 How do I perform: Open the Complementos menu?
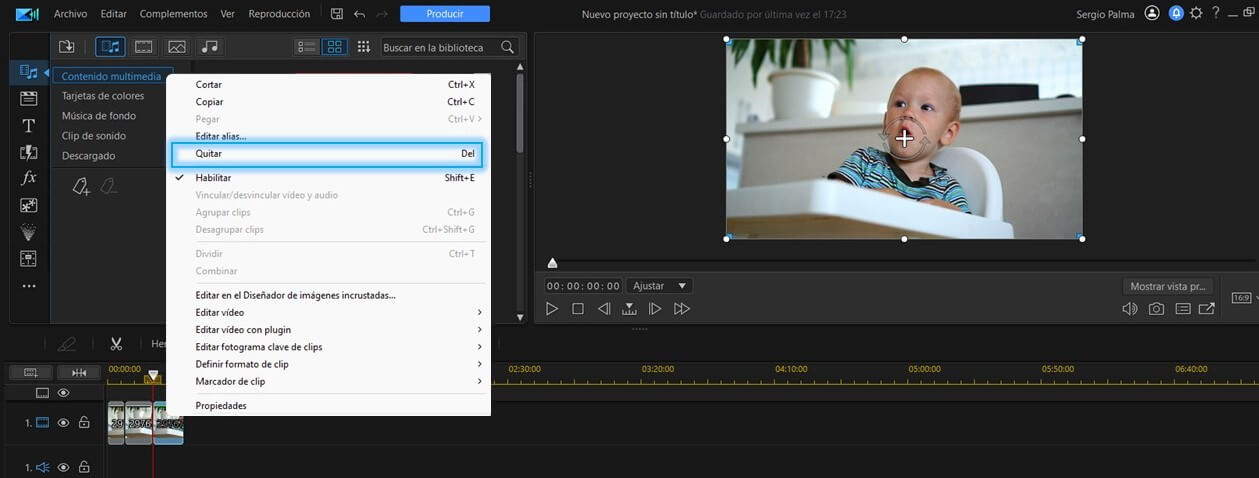pos(174,14)
